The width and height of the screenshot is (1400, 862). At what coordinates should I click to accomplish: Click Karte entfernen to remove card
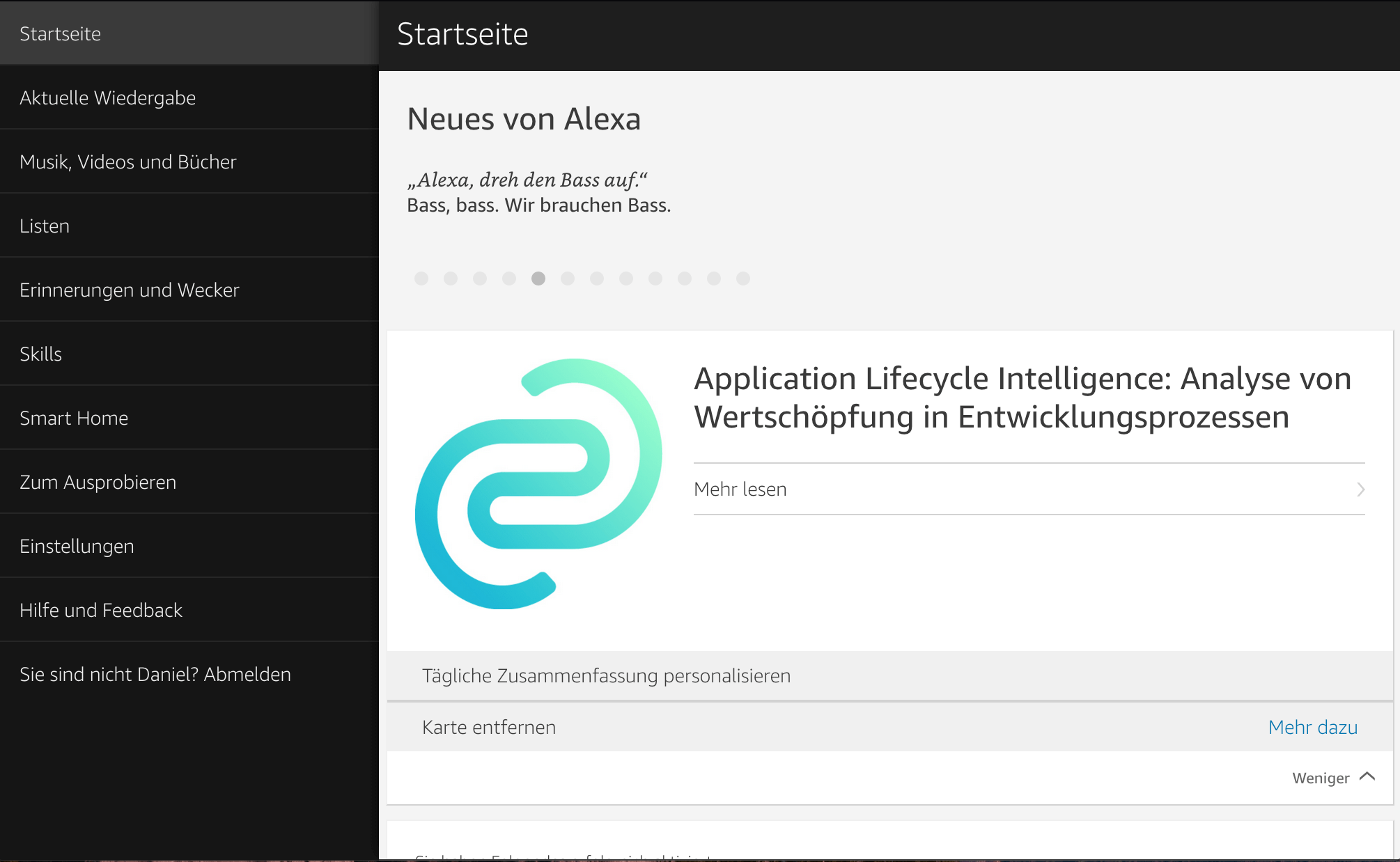489,727
